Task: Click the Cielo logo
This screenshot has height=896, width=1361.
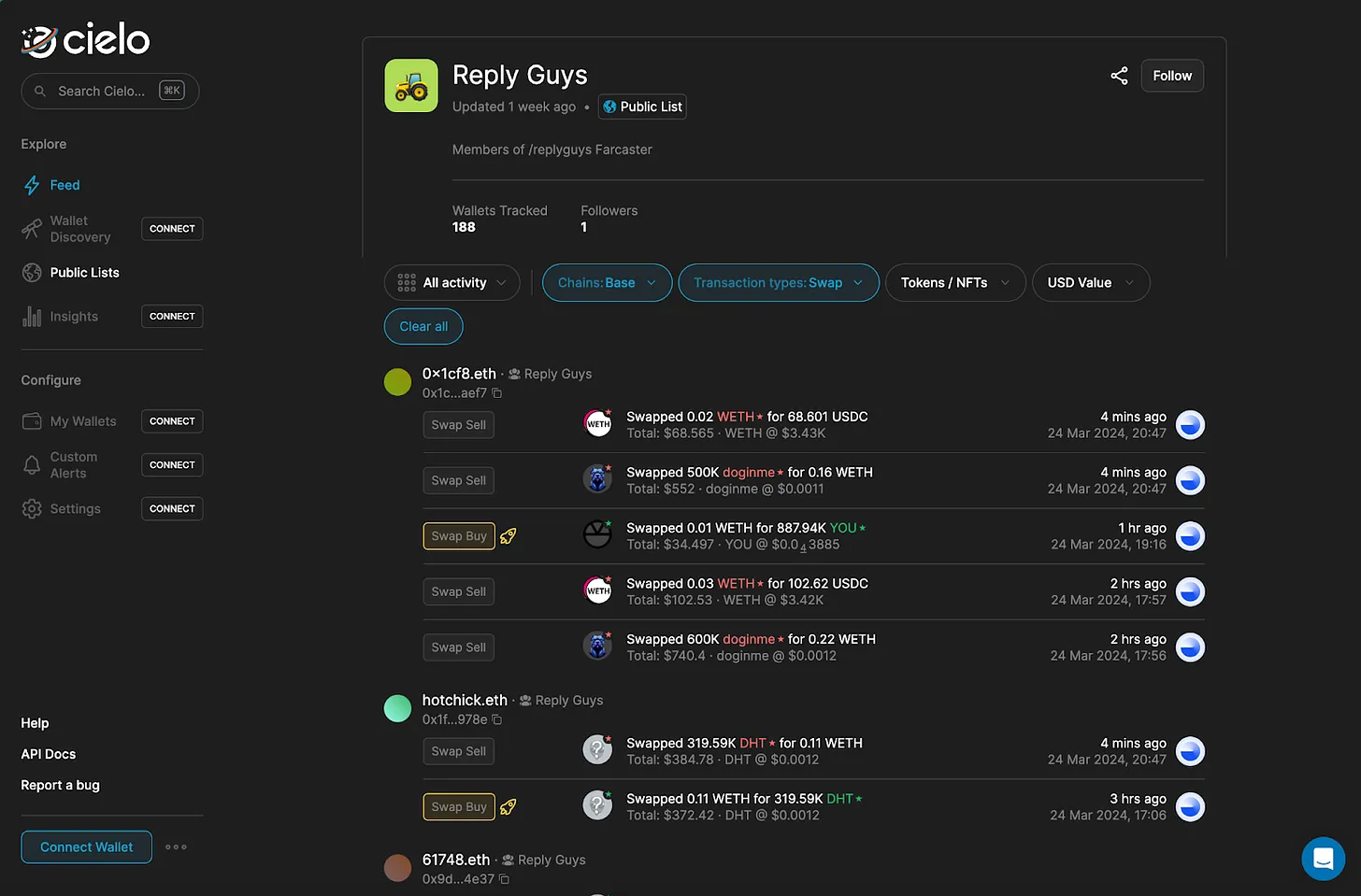Action: (x=85, y=40)
